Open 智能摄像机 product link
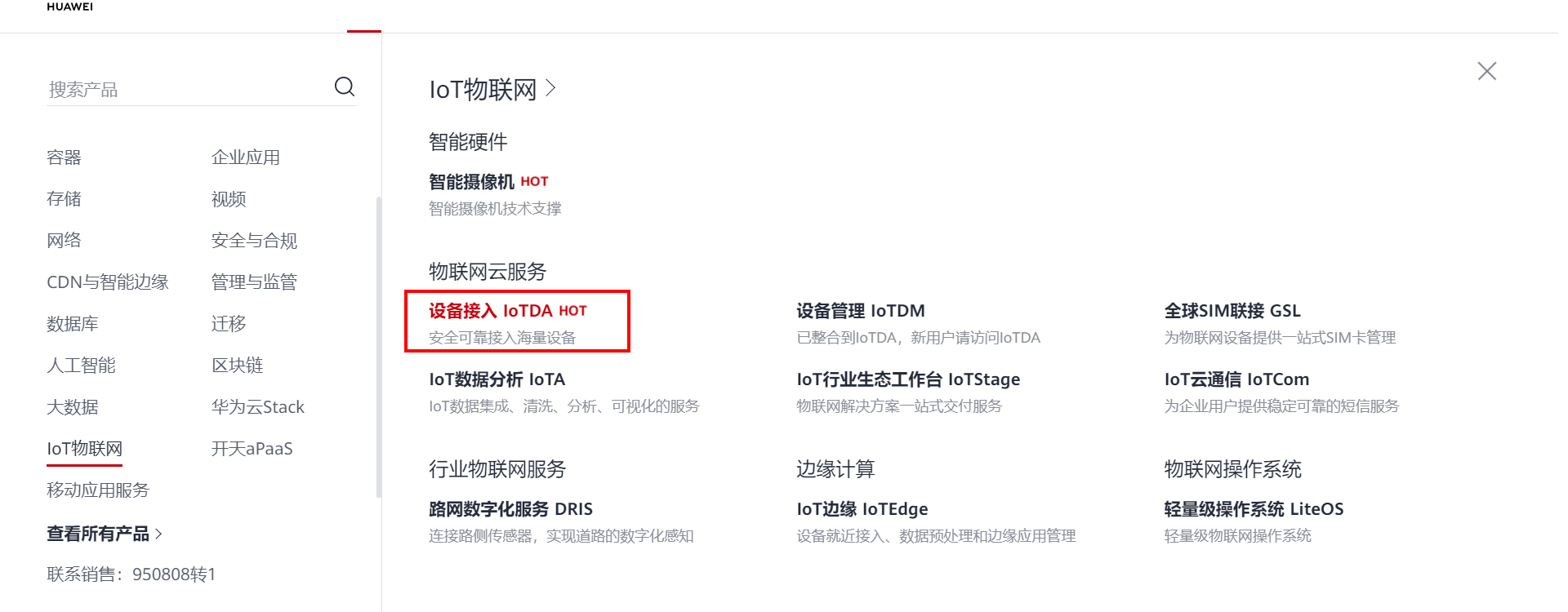This screenshot has width=1568, height=612. pyautogui.click(x=472, y=181)
